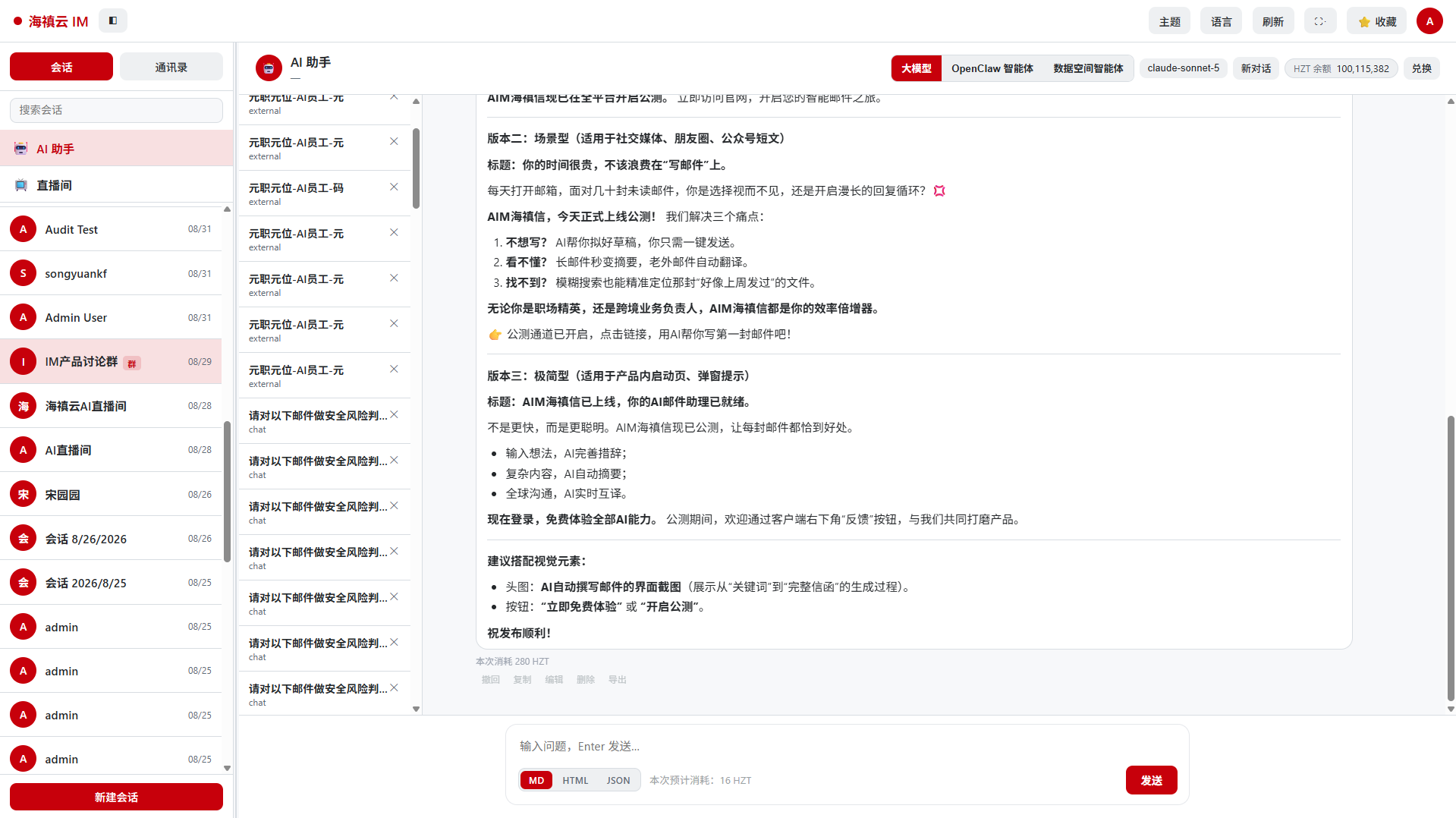The height and width of the screenshot is (818, 1456).
Task: Switch to 大模型 mode
Action: pyautogui.click(x=917, y=68)
